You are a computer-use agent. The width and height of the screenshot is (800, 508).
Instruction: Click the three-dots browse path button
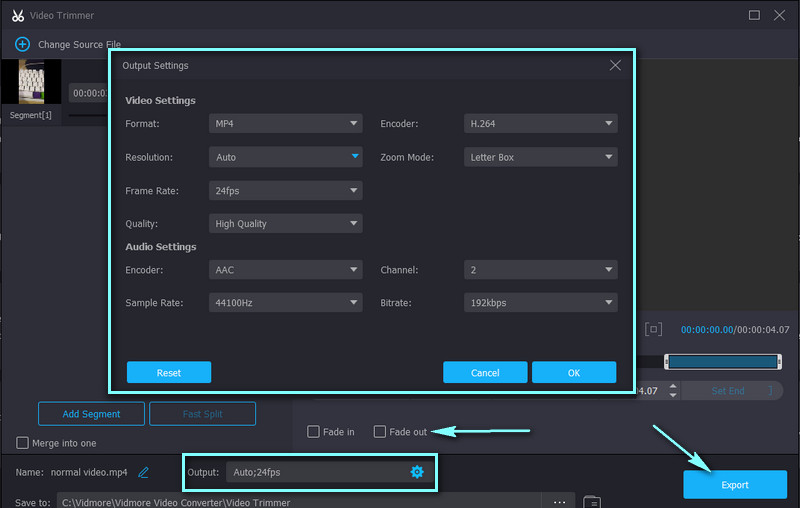pyautogui.click(x=560, y=502)
